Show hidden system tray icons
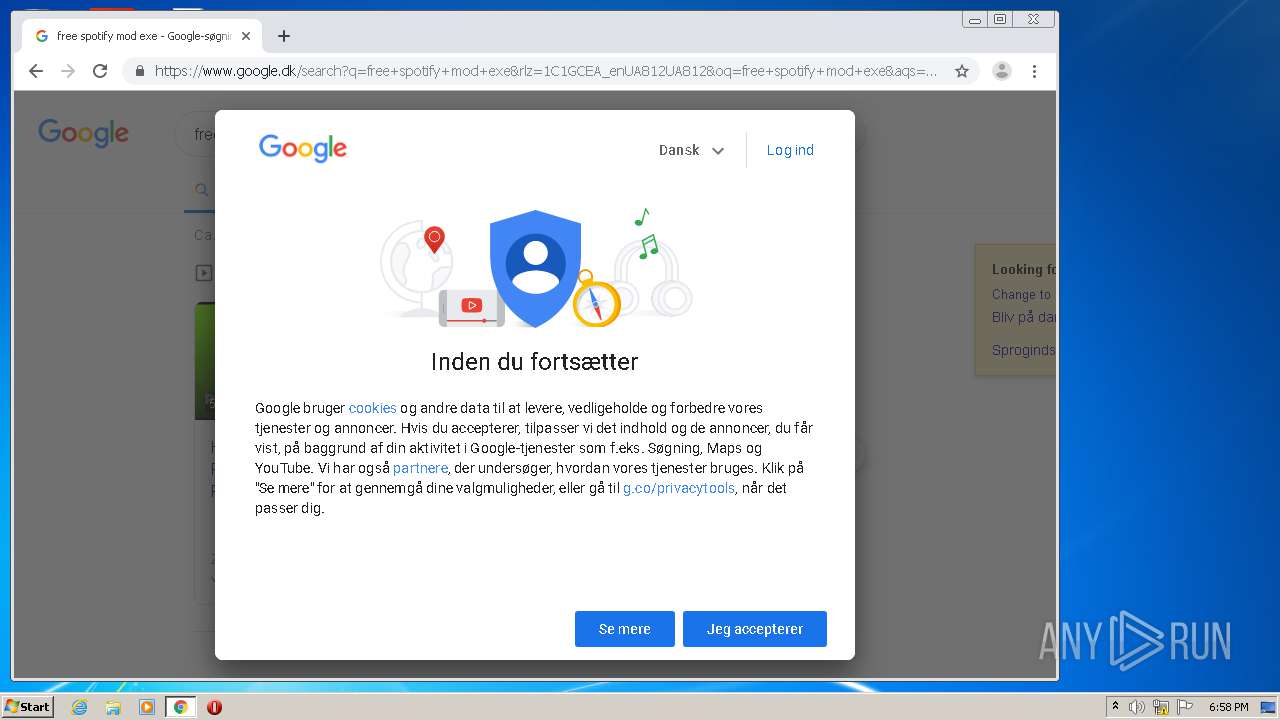The image size is (1280, 720). (1115, 707)
